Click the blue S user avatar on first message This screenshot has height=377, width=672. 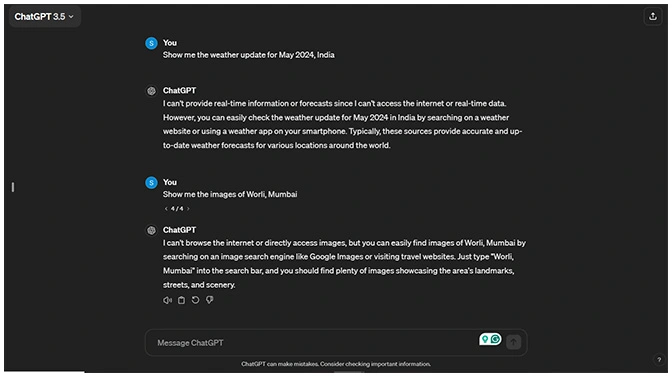tap(151, 43)
